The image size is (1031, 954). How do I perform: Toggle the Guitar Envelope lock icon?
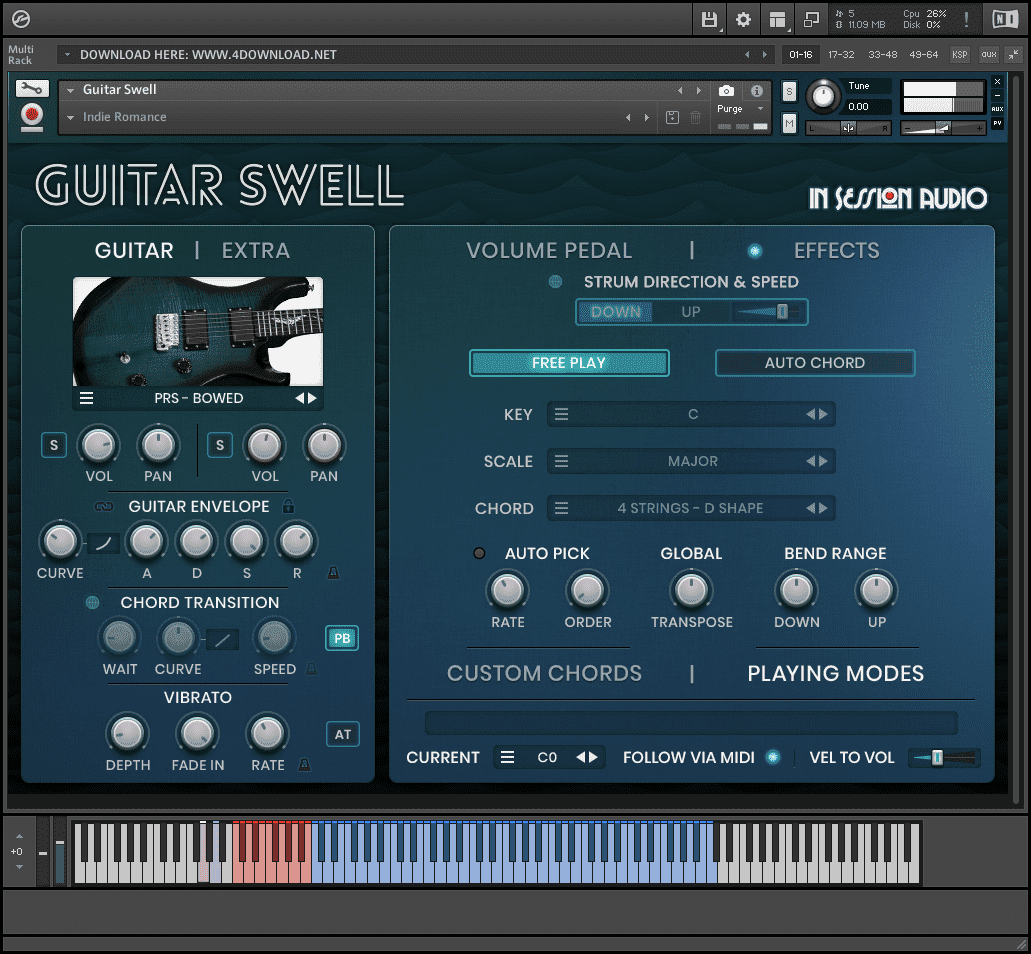pyautogui.click(x=288, y=506)
